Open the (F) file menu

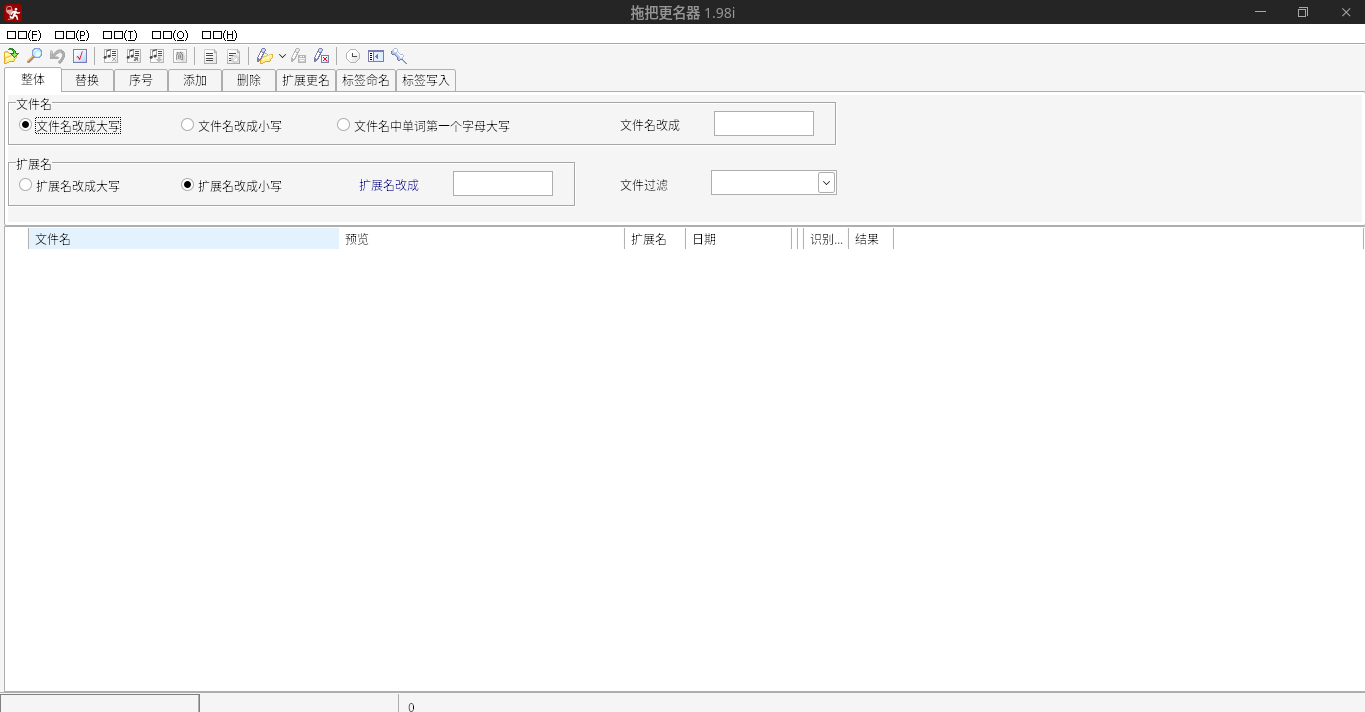[x=24, y=35]
